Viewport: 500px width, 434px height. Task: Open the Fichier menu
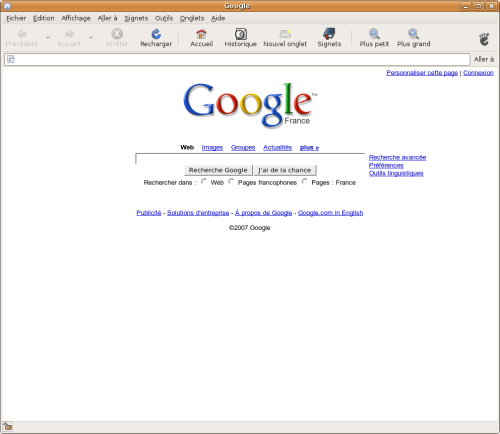(x=16, y=18)
